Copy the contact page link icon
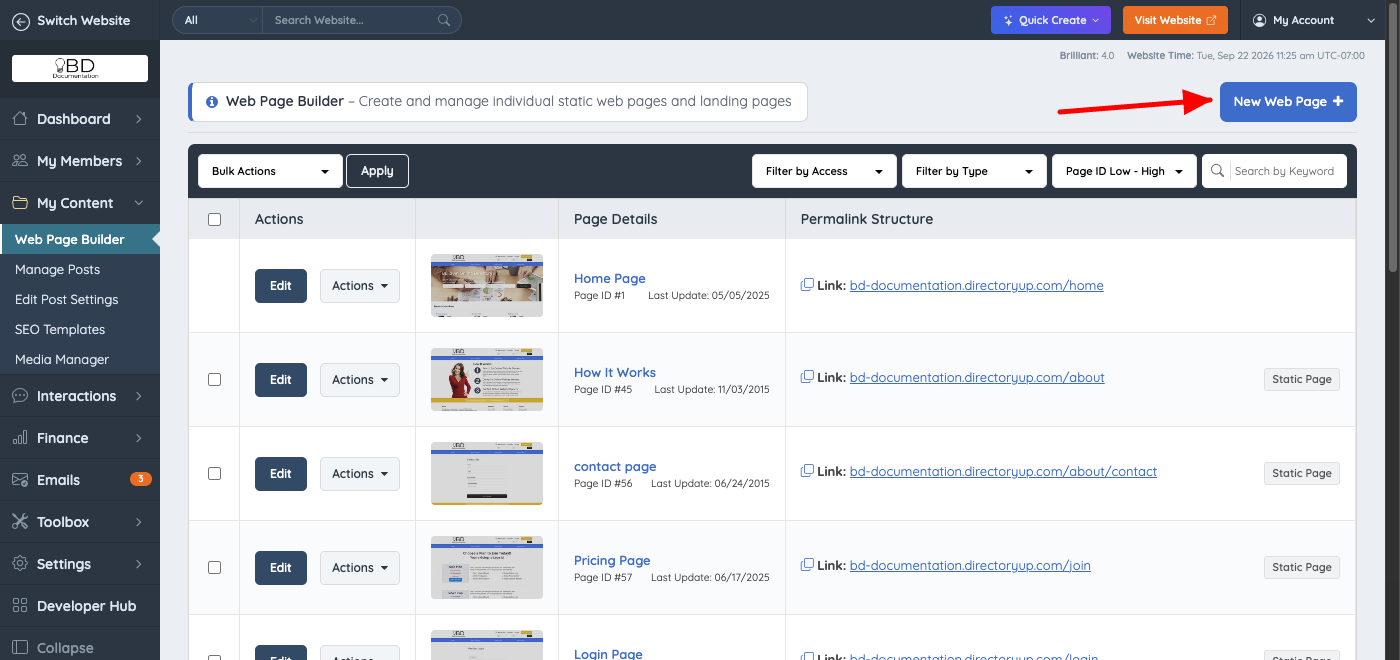Viewport: 1400px width, 660px height. point(807,471)
